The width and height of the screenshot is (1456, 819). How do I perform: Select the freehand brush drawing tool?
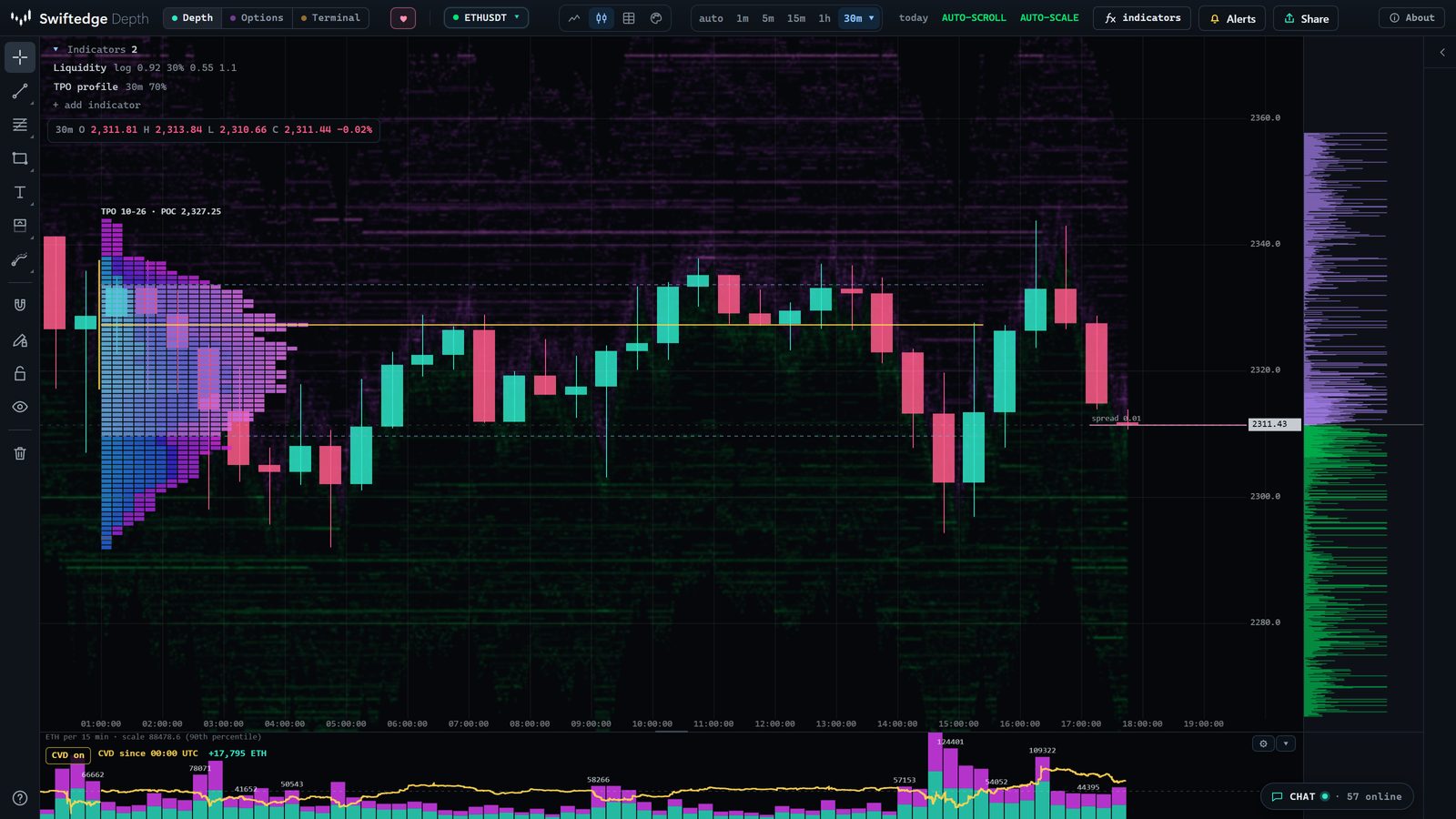point(20,260)
